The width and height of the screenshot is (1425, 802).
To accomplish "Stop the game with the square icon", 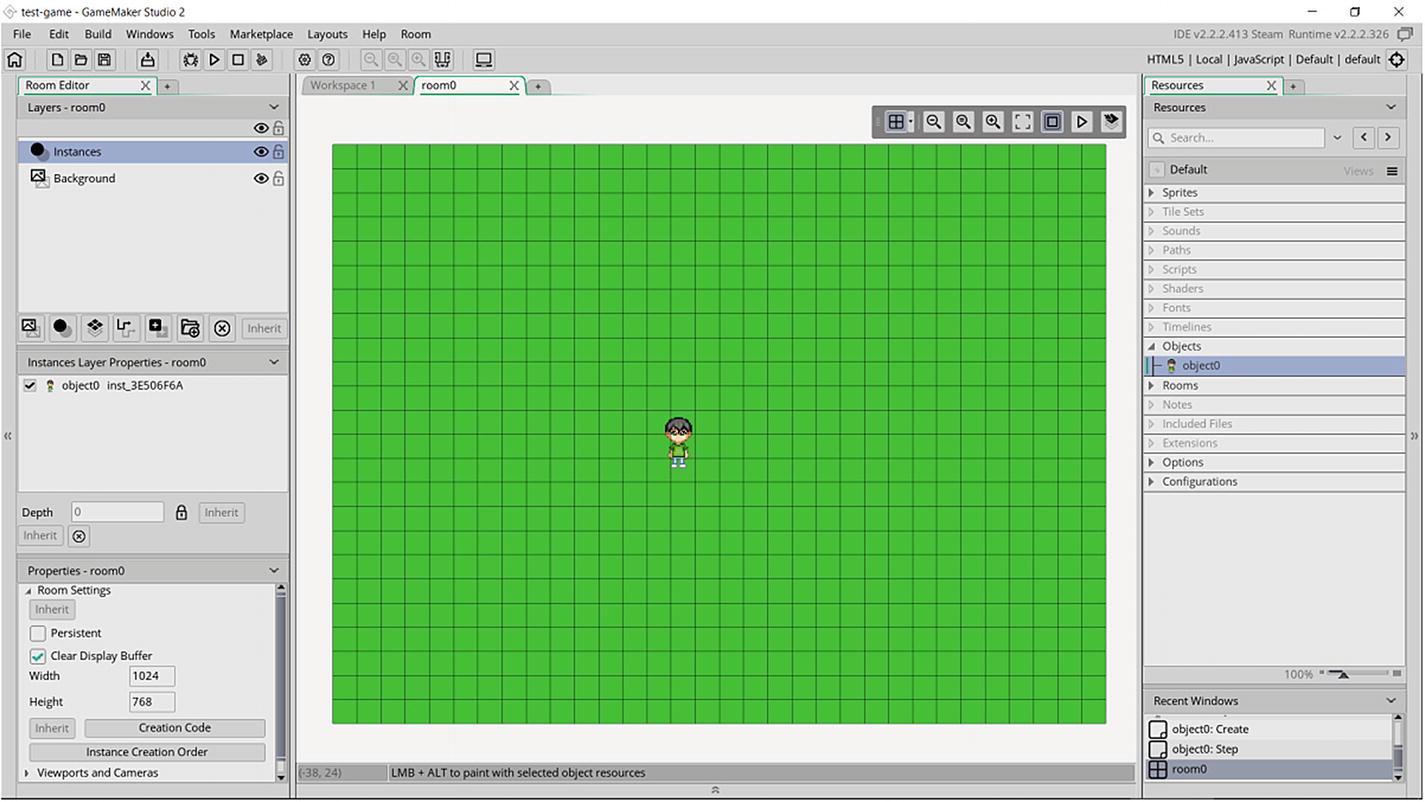I will 238,60.
